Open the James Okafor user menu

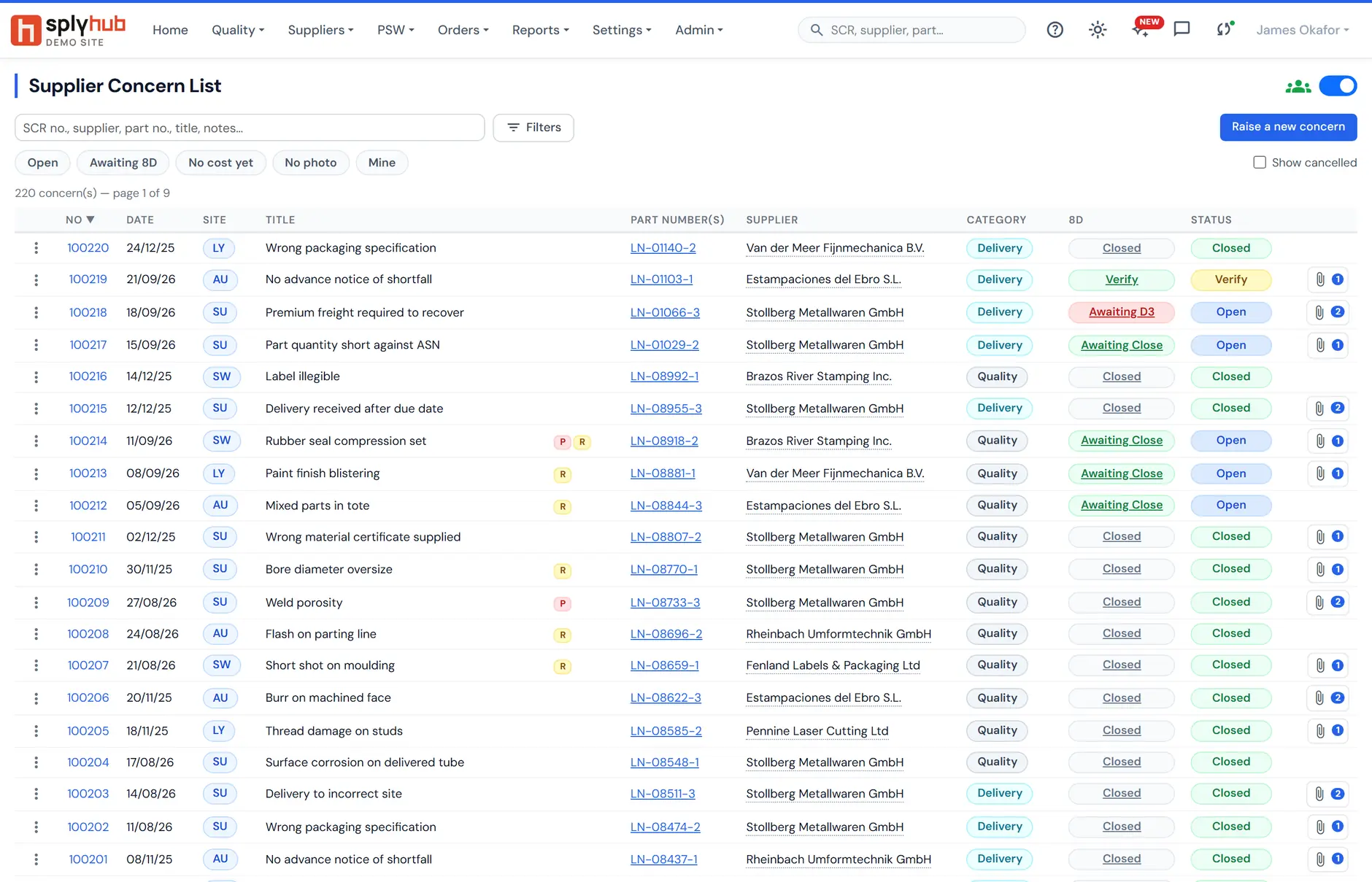pos(1303,30)
